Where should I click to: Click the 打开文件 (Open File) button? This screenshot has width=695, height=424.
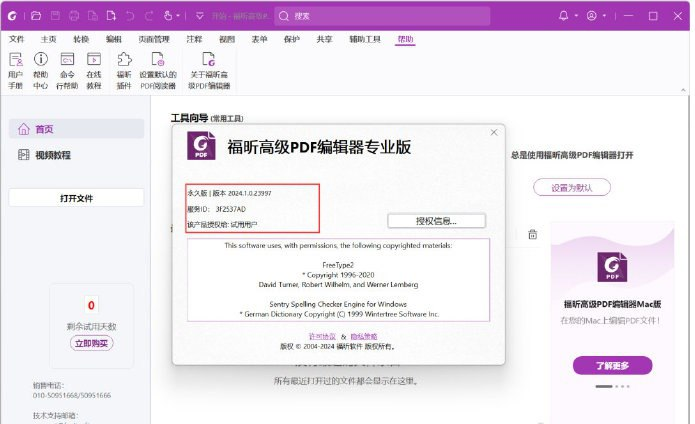click(x=76, y=198)
